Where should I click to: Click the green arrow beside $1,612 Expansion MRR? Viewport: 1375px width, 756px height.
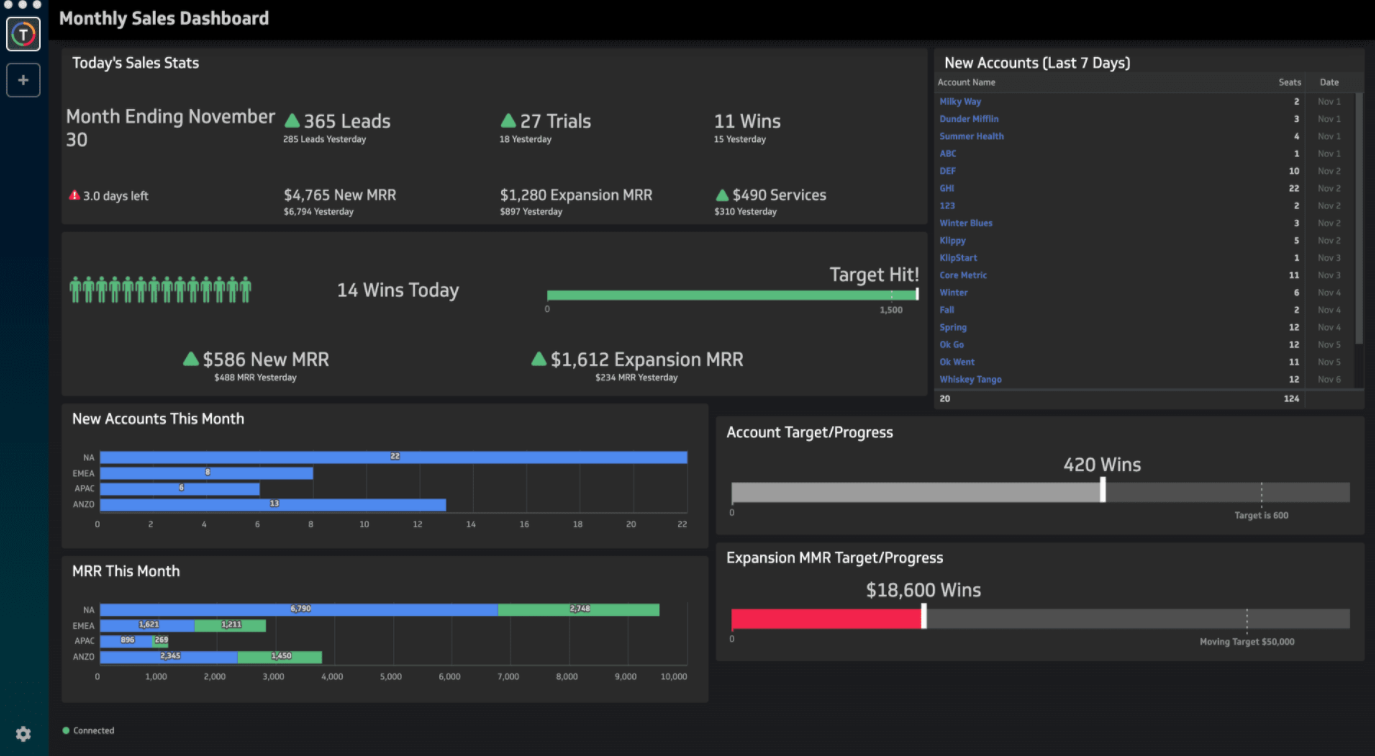pyautogui.click(x=539, y=359)
